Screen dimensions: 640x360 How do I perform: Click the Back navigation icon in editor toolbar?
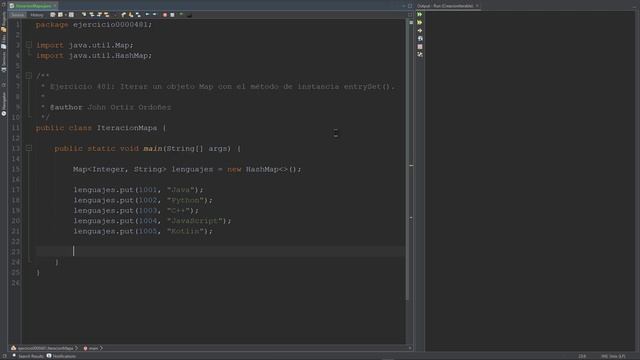click(x=60, y=15)
